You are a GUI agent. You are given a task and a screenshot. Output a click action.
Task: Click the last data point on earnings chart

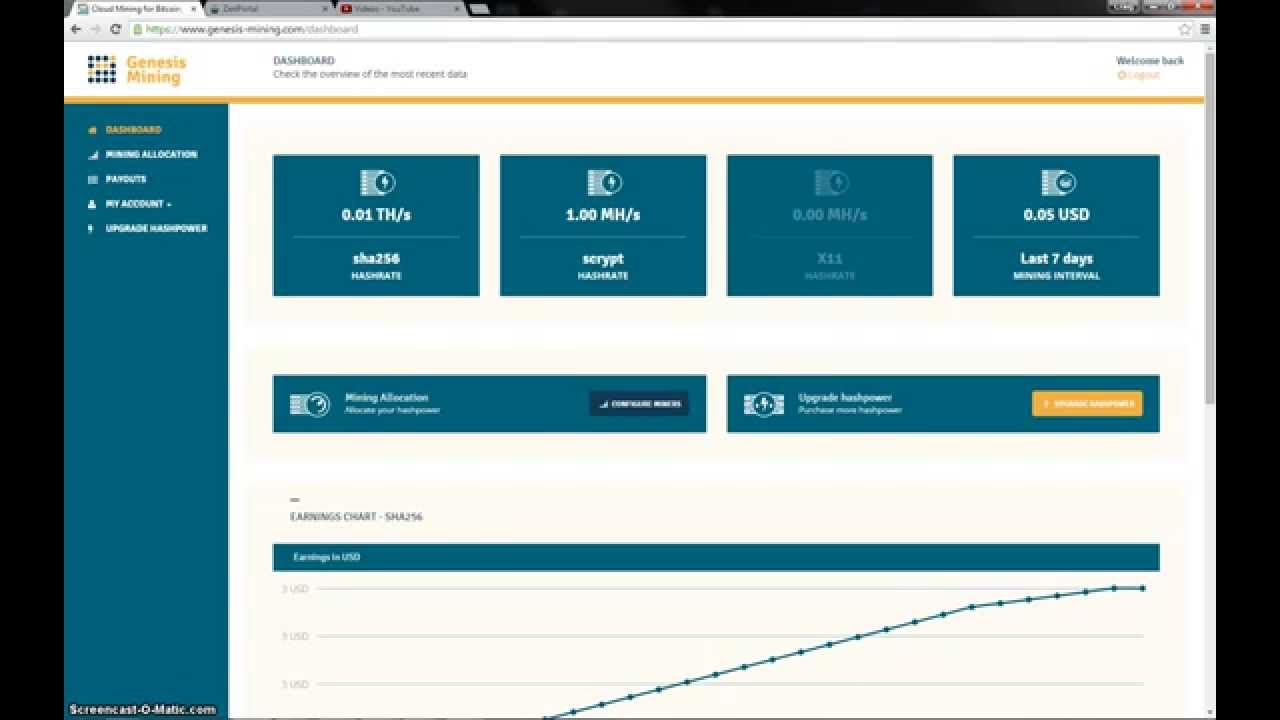pyautogui.click(x=1143, y=588)
